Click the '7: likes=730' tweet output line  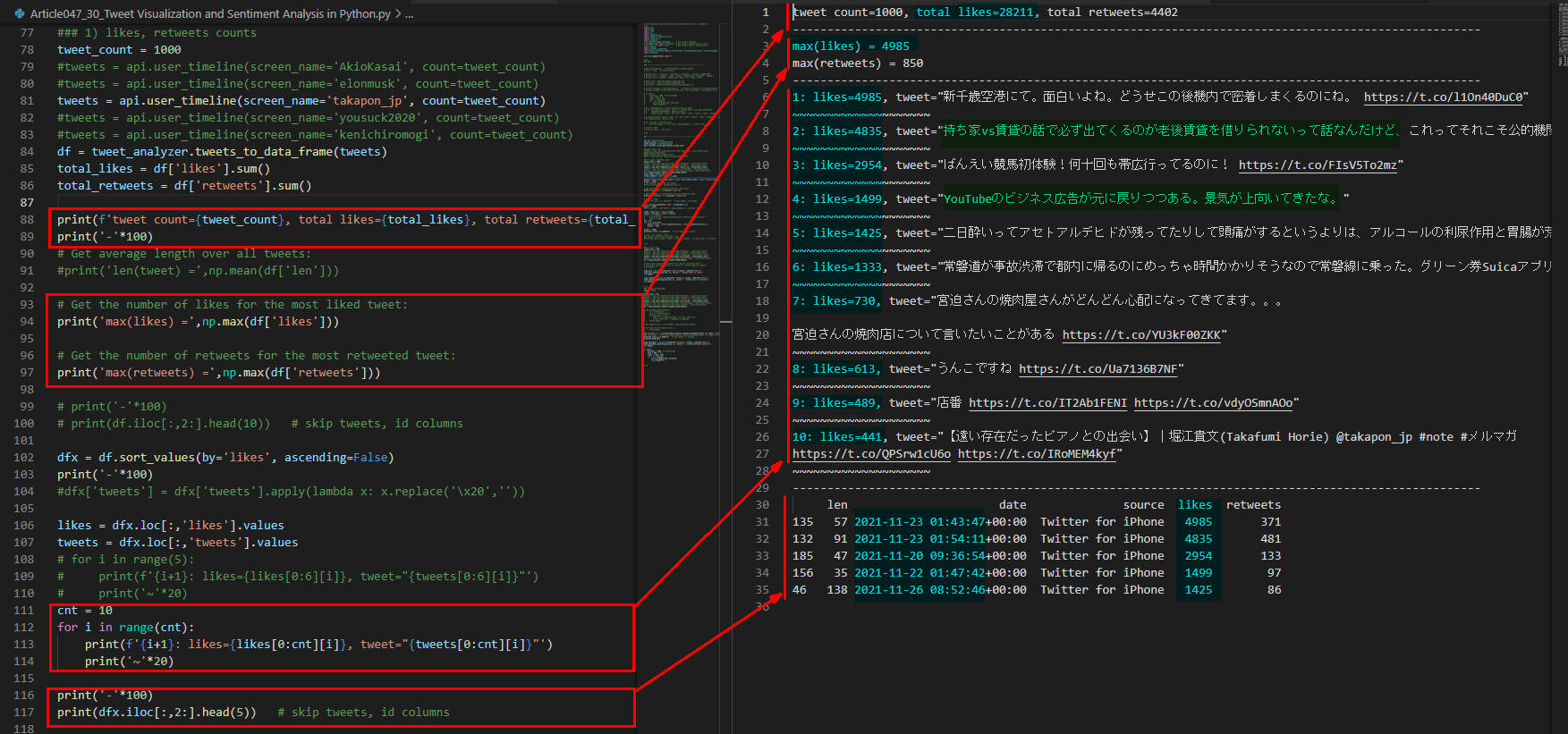pos(1038,301)
